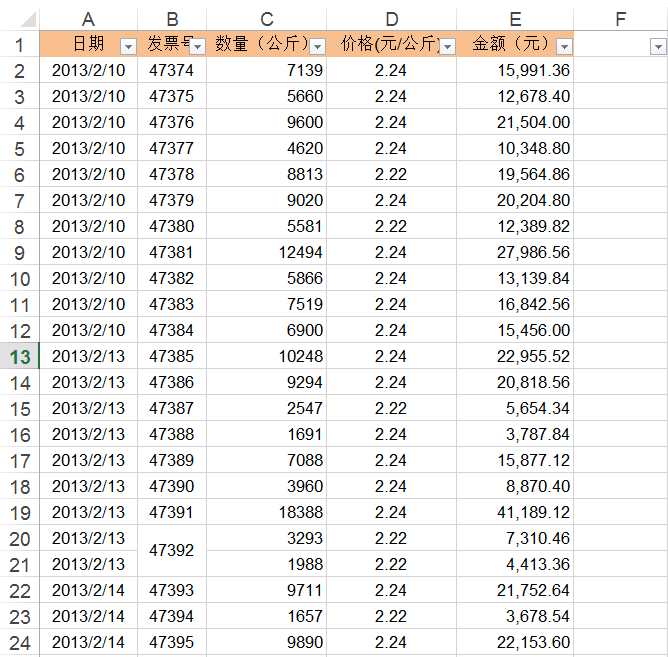
Task: Click the 金额（元） header cell
Action: 515,44
